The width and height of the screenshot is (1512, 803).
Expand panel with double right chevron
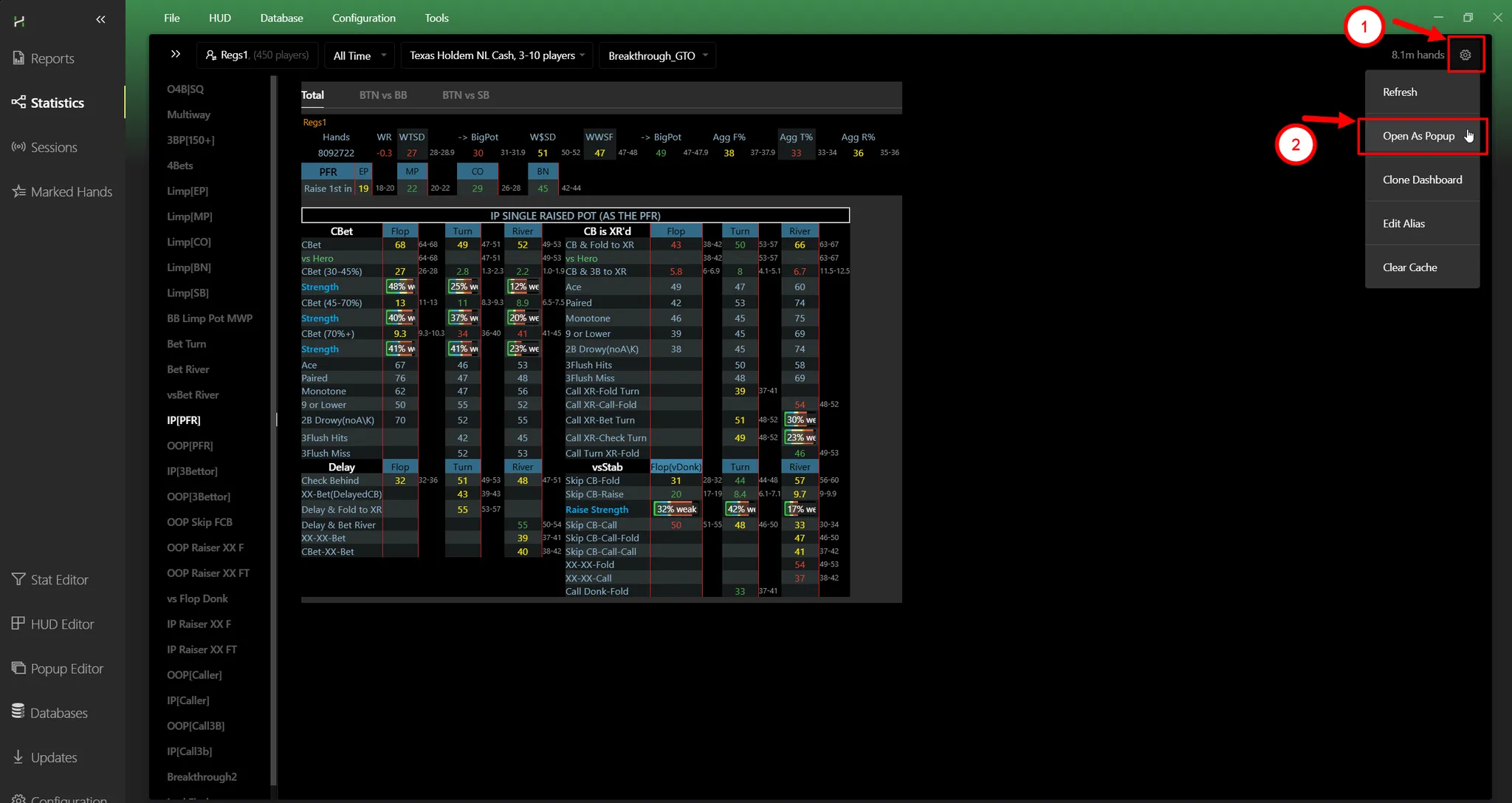pos(175,54)
